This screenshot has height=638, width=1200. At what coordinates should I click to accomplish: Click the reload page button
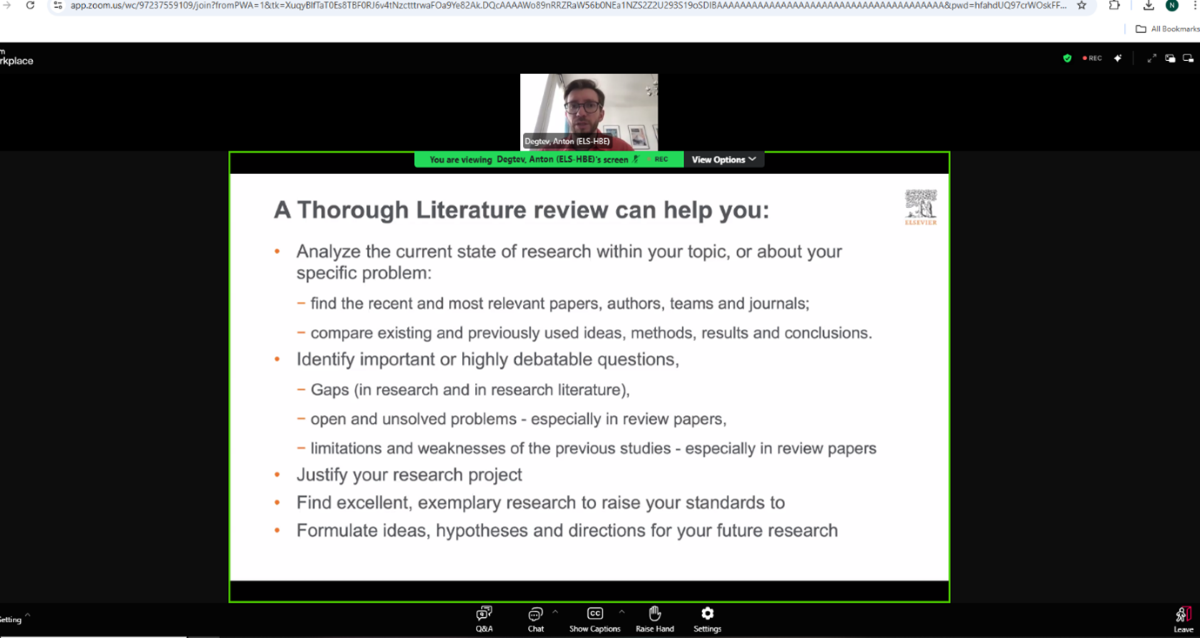point(29,5)
